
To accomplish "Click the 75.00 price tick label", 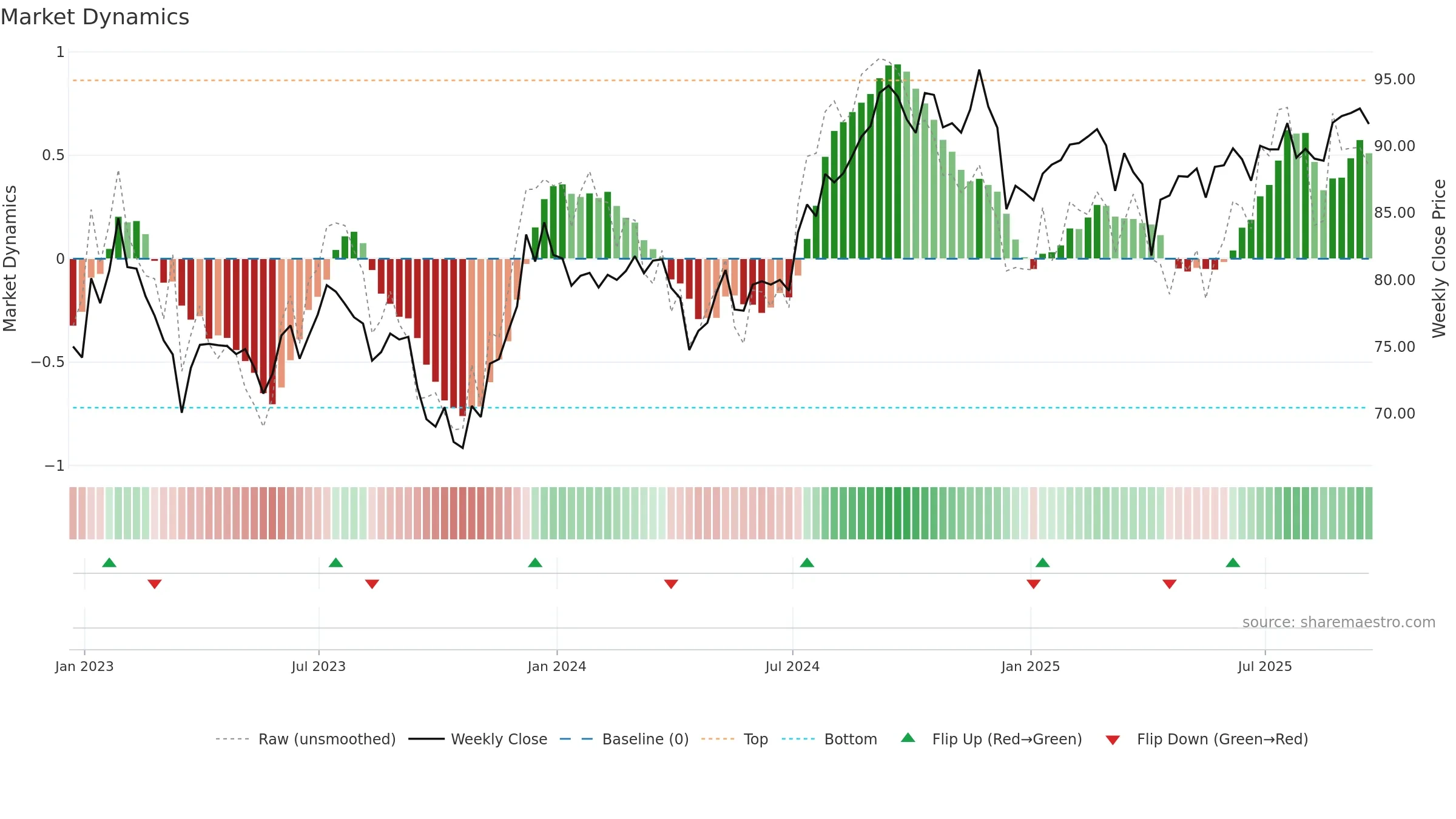I will (1395, 347).
